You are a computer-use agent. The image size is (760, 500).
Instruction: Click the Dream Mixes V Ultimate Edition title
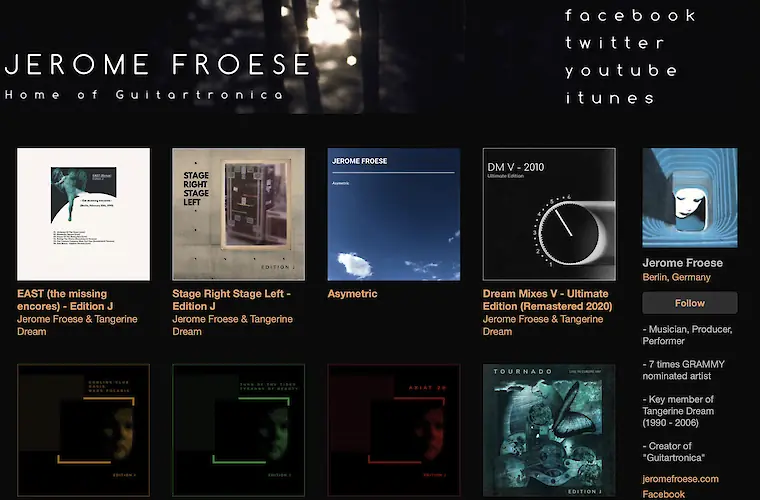tap(547, 300)
